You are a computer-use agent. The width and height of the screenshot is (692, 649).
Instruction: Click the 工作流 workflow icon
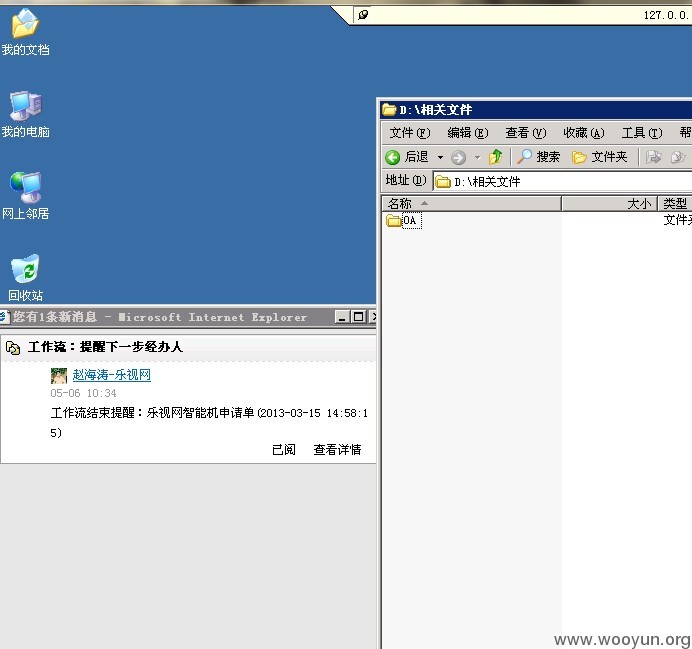point(13,348)
